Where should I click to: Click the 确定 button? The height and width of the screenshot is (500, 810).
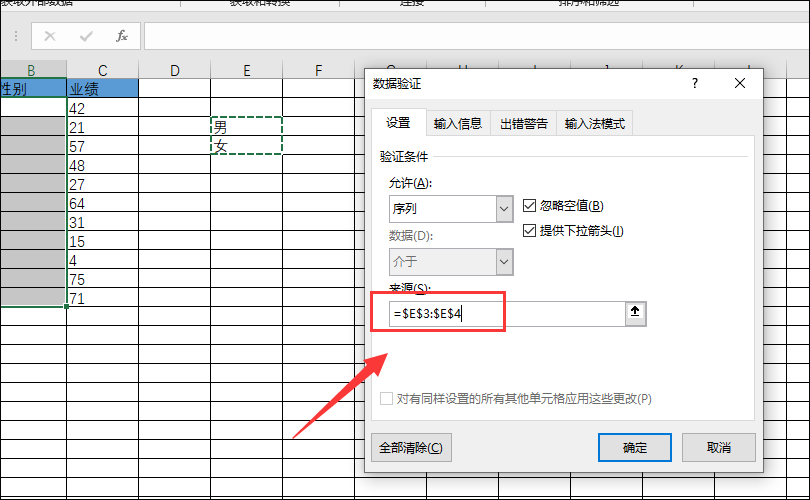pyautogui.click(x=635, y=447)
